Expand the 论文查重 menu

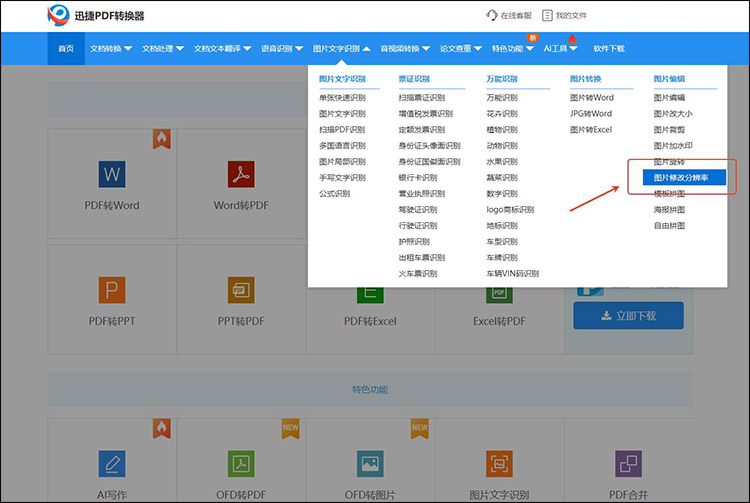click(461, 48)
